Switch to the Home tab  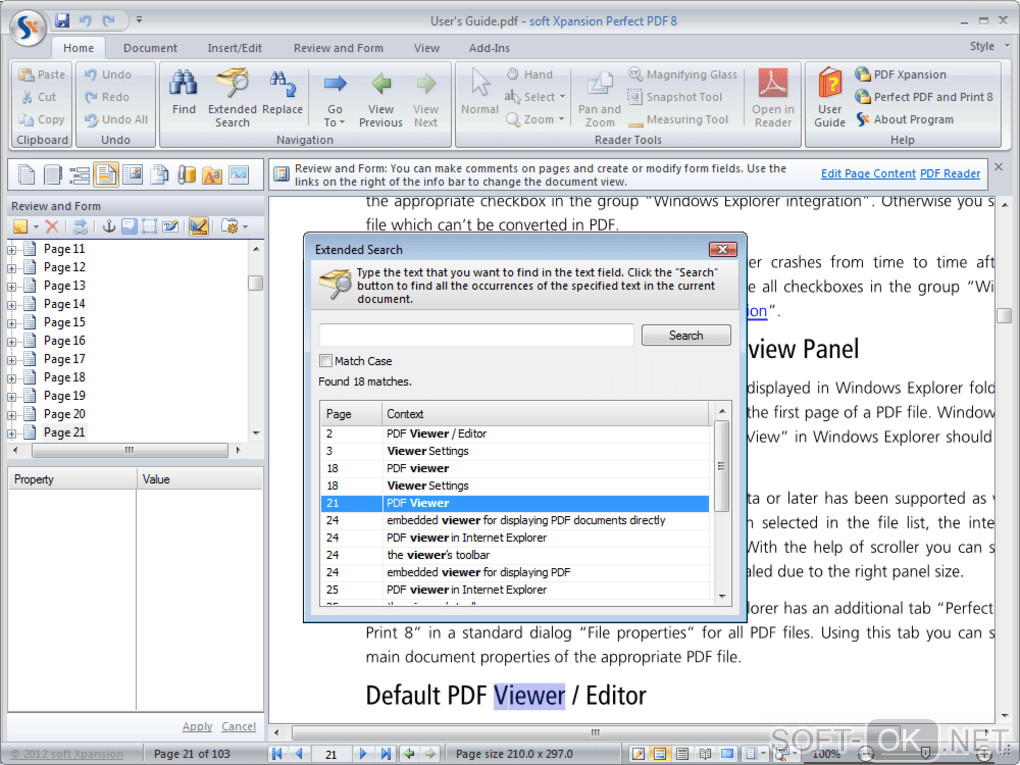click(78, 48)
